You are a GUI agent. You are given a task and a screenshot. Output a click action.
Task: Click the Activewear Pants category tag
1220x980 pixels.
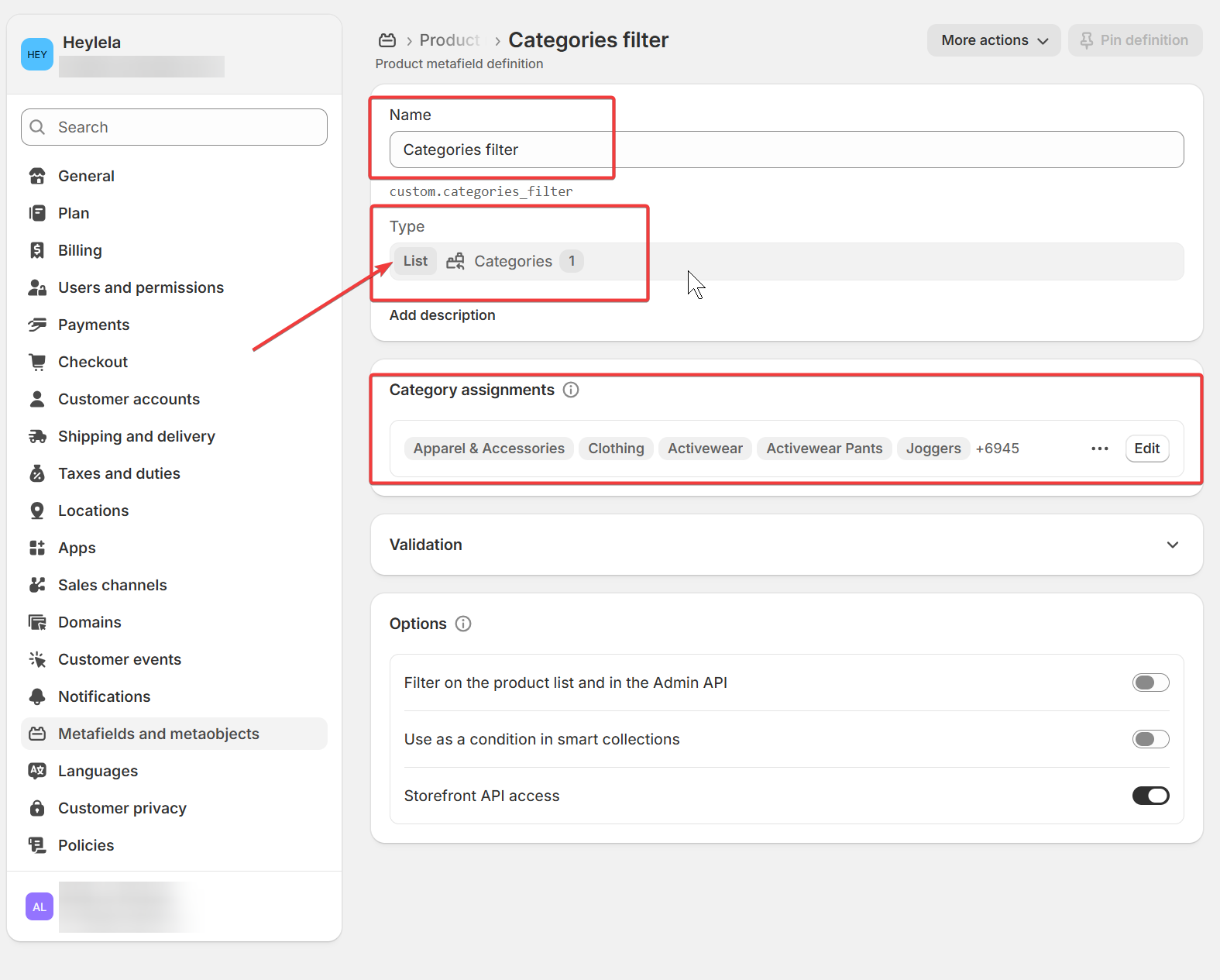824,449
